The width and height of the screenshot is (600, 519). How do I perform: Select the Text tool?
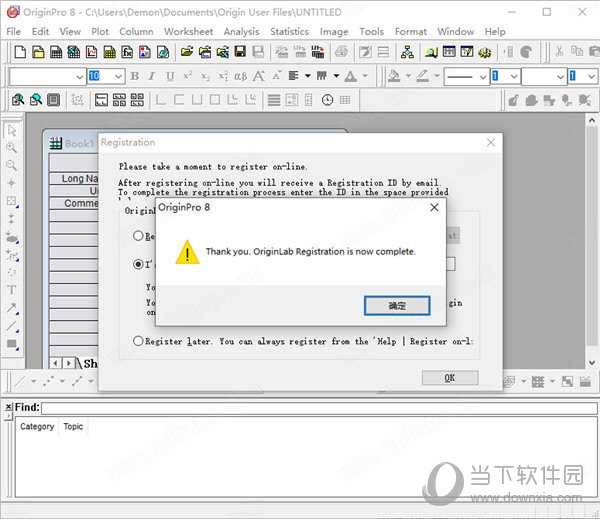tap(12, 290)
